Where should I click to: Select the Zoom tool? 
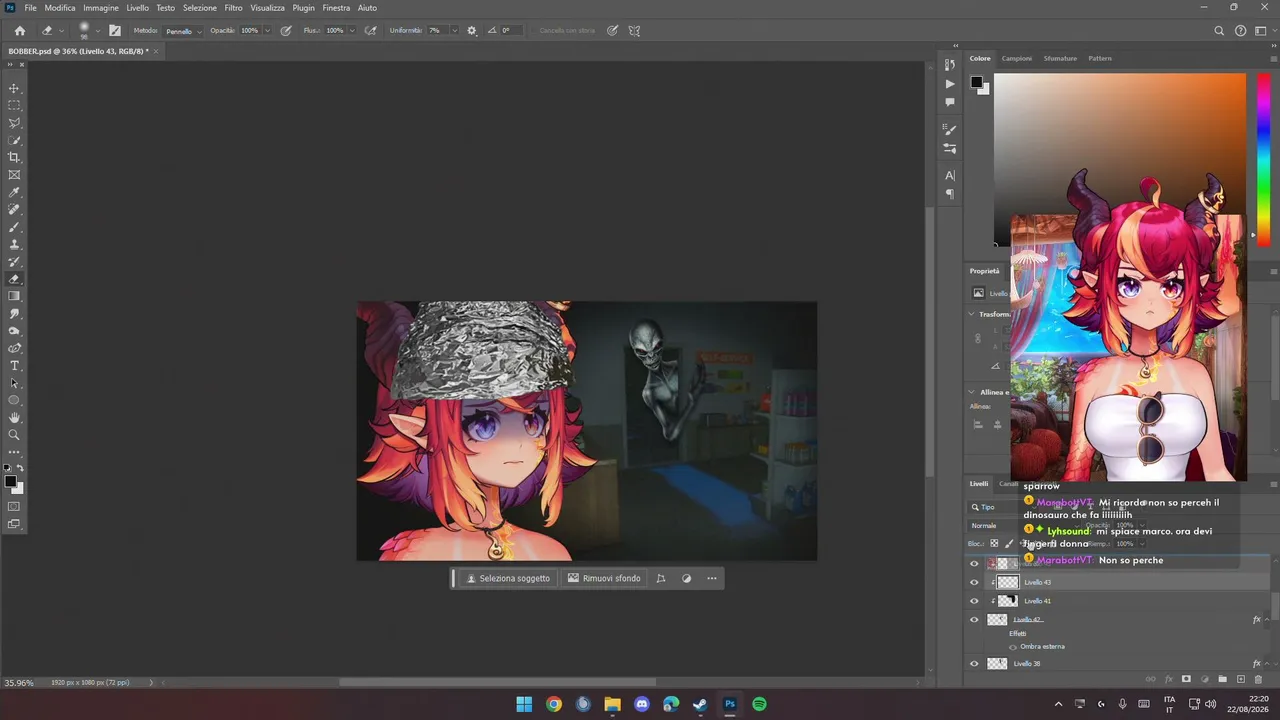pos(14,435)
